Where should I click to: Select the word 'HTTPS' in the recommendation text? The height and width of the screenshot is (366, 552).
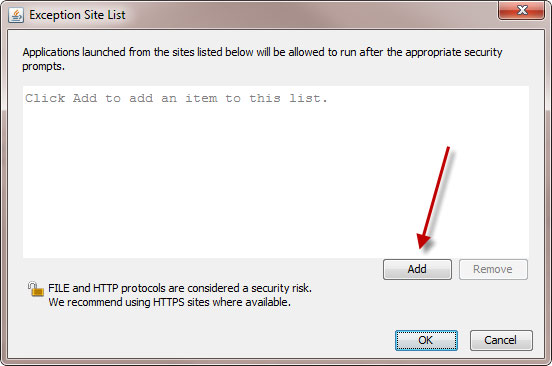169,302
